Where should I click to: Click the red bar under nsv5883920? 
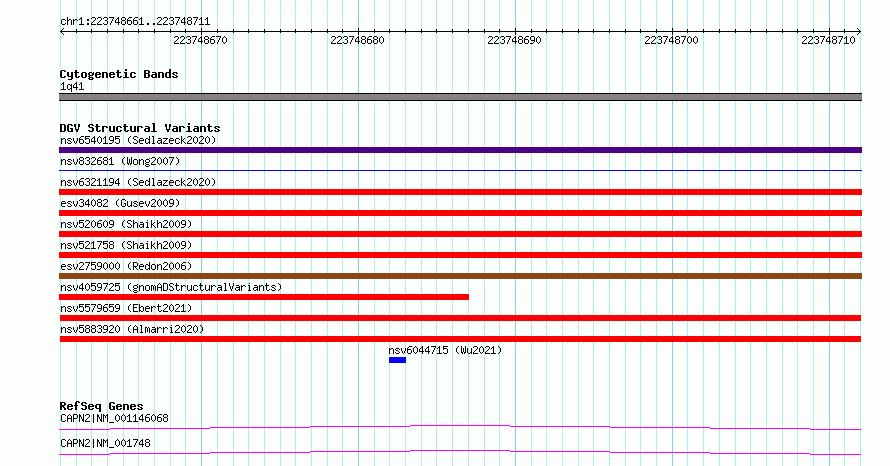coord(460,339)
